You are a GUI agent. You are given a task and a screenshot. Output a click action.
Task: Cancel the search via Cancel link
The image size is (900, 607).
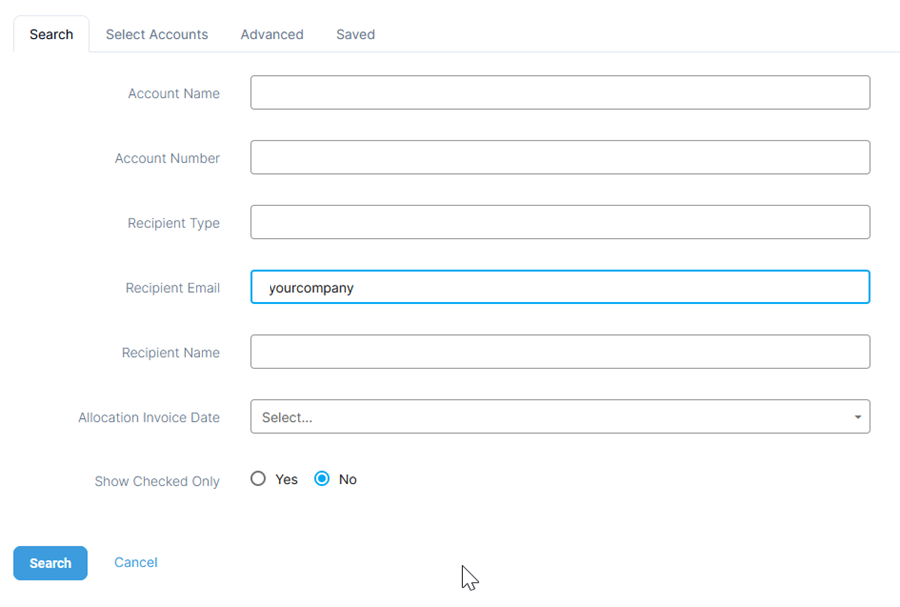[x=135, y=562]
